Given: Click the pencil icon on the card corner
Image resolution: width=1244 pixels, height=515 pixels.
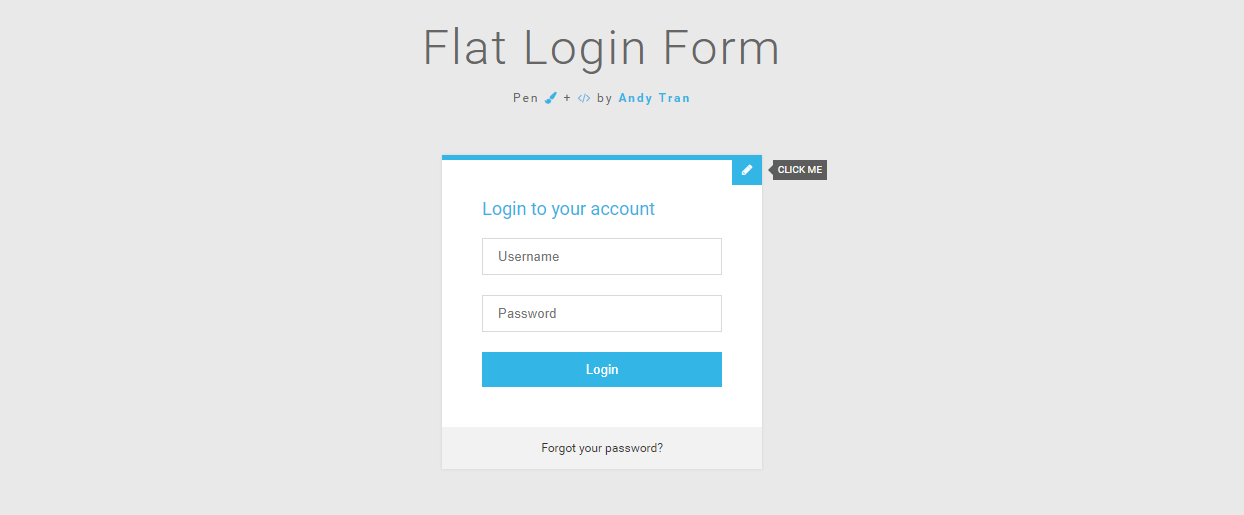Looking at the screenshot, I should (747, 170).
